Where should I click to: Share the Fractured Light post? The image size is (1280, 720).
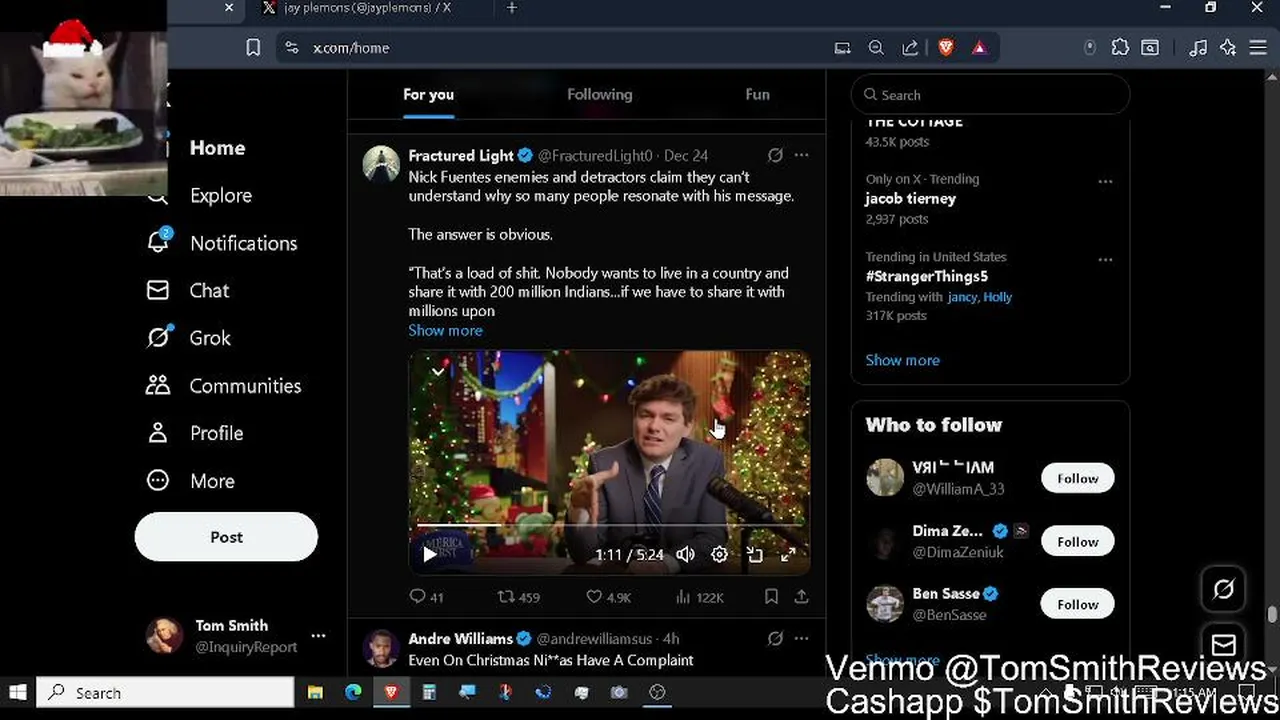801,597
